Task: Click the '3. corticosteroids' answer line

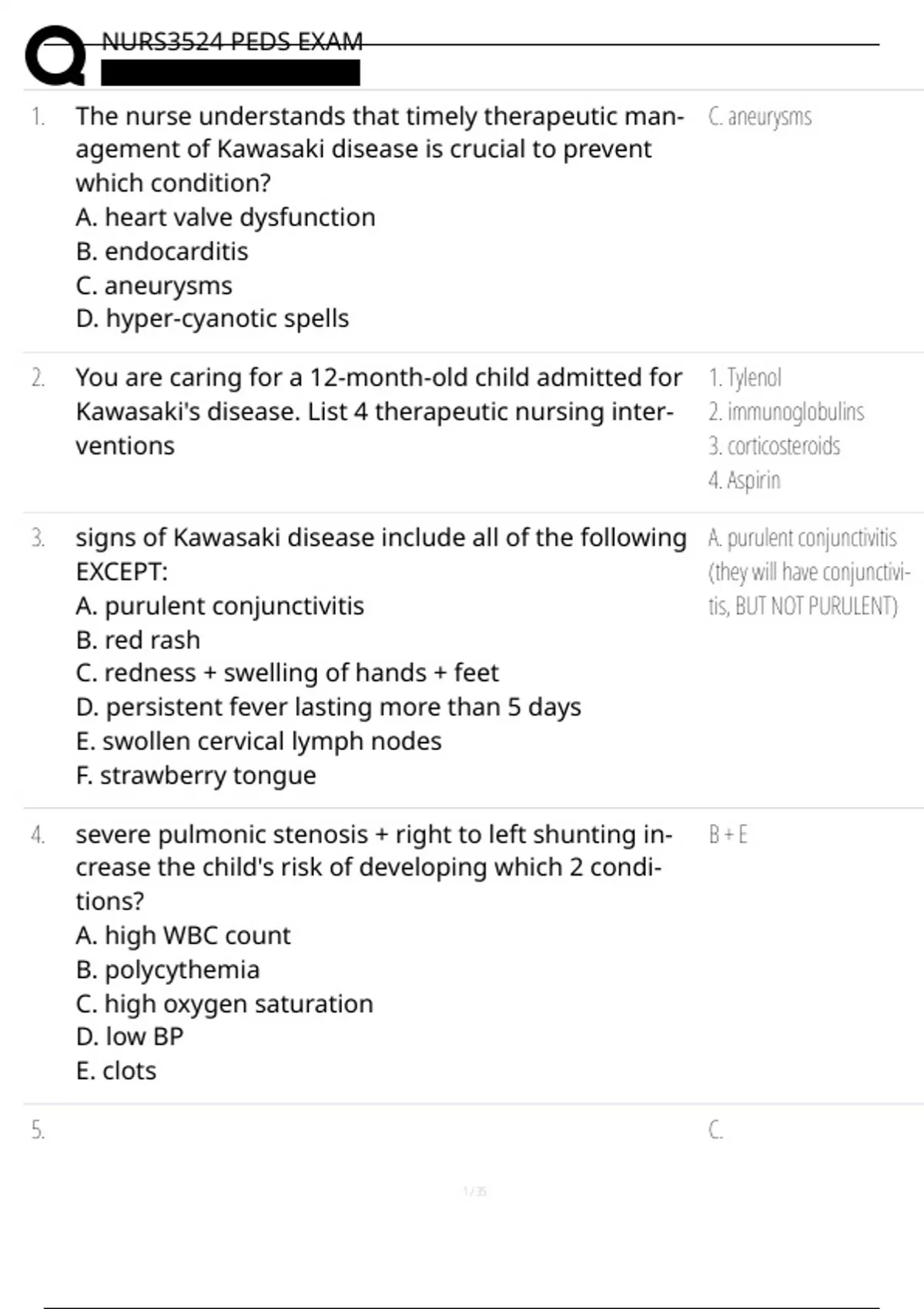Action: coord(774,446)
